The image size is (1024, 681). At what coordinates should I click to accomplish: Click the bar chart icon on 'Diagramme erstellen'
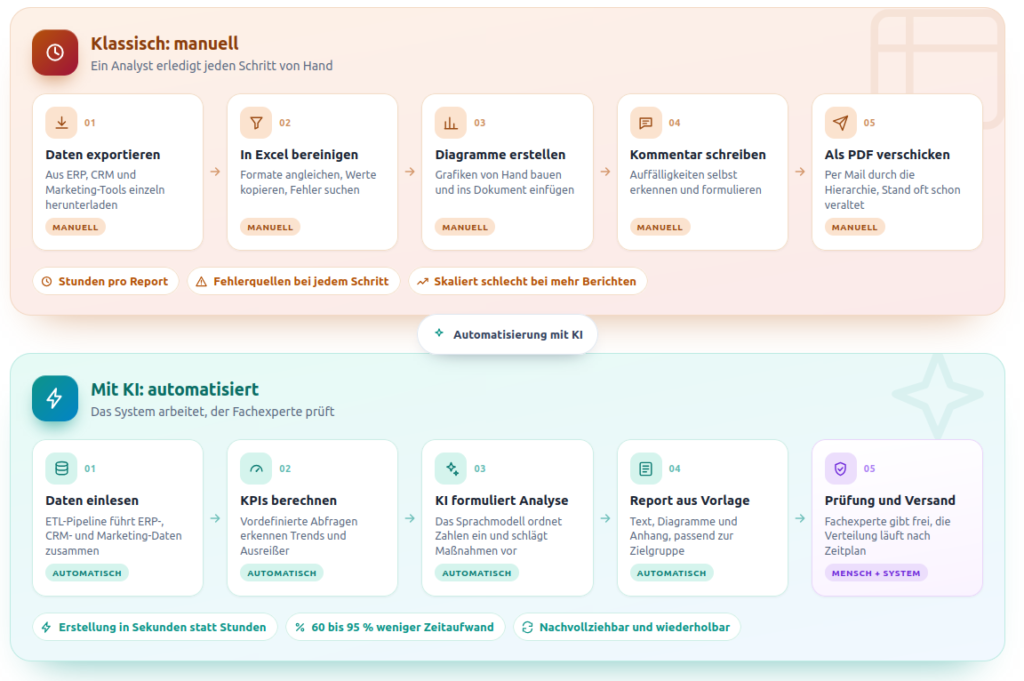tap(451, 123)
